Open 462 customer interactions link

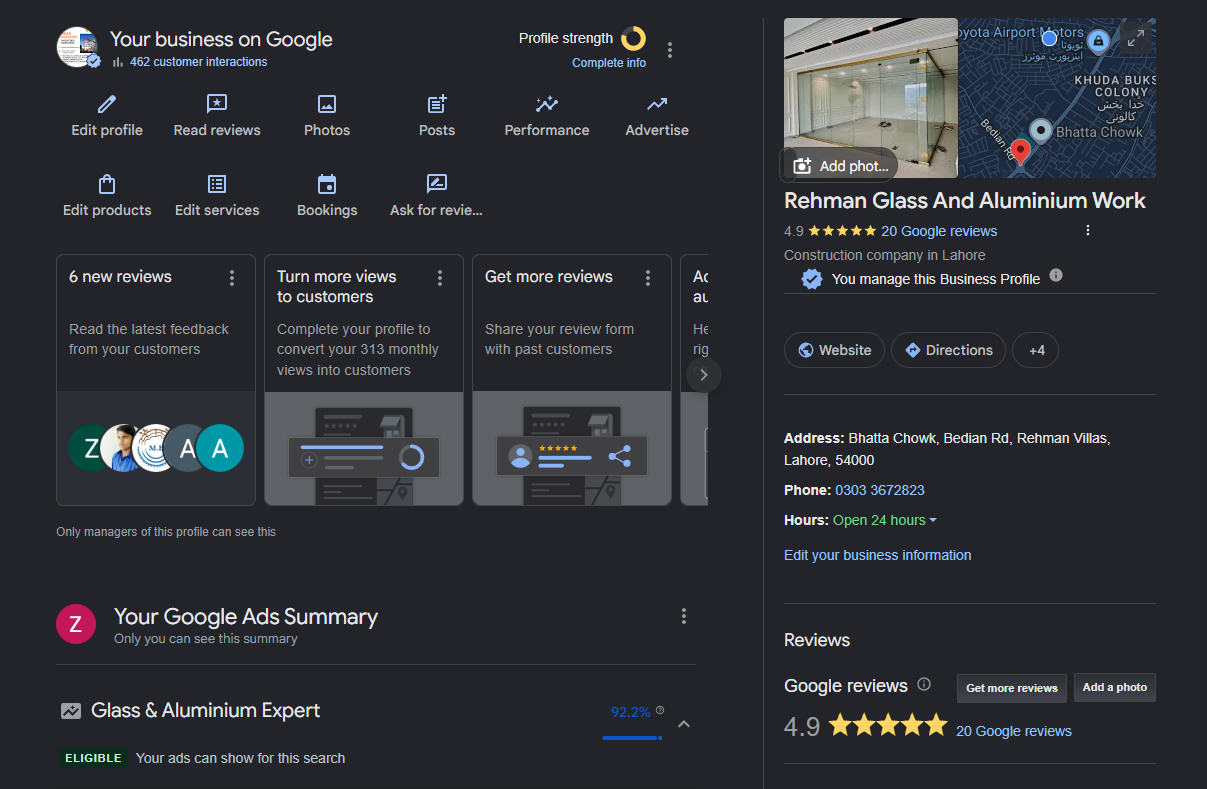[x=198, y=62]
